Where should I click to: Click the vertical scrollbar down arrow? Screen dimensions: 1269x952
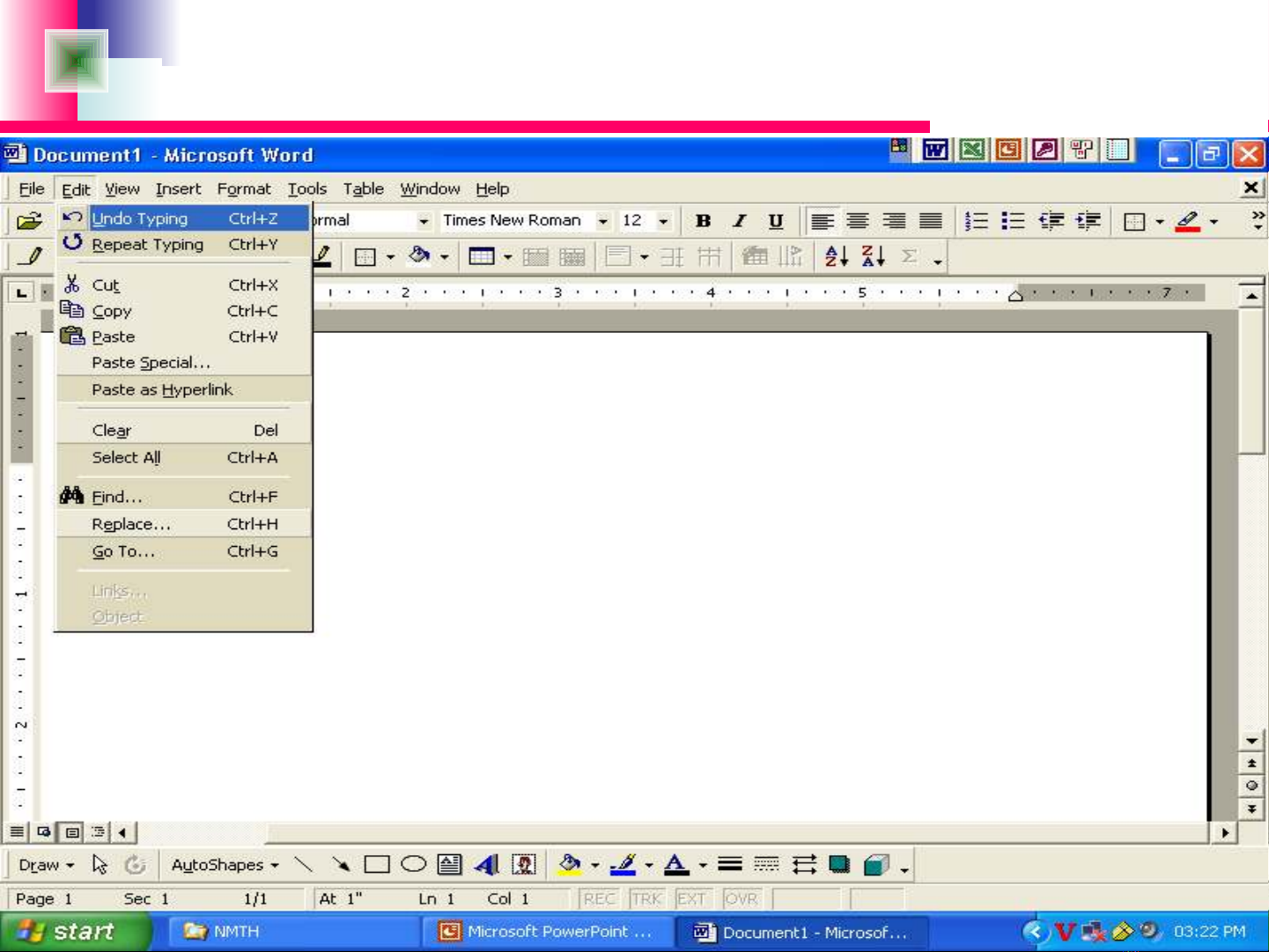pyautogui.click(x=1251, y=741)
